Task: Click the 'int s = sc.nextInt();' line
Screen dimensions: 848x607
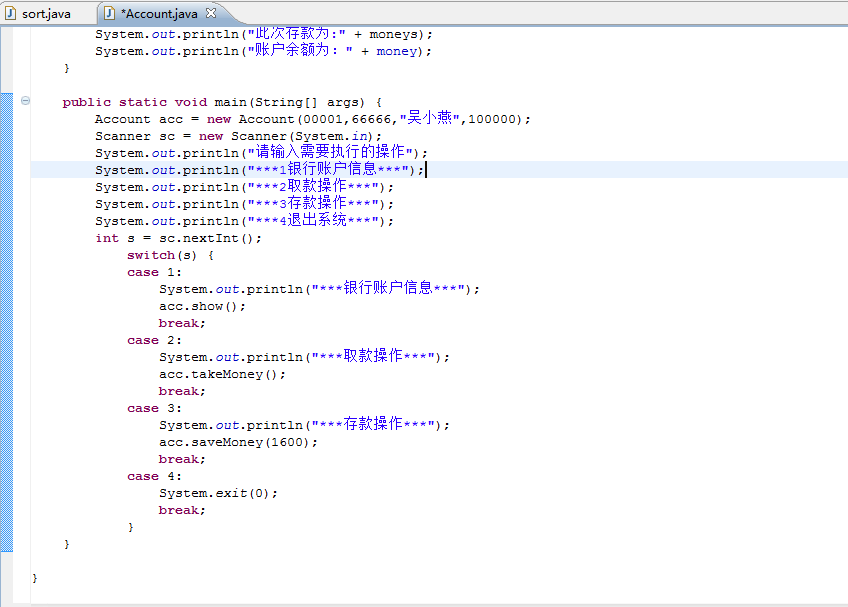Action: (178, 239)
